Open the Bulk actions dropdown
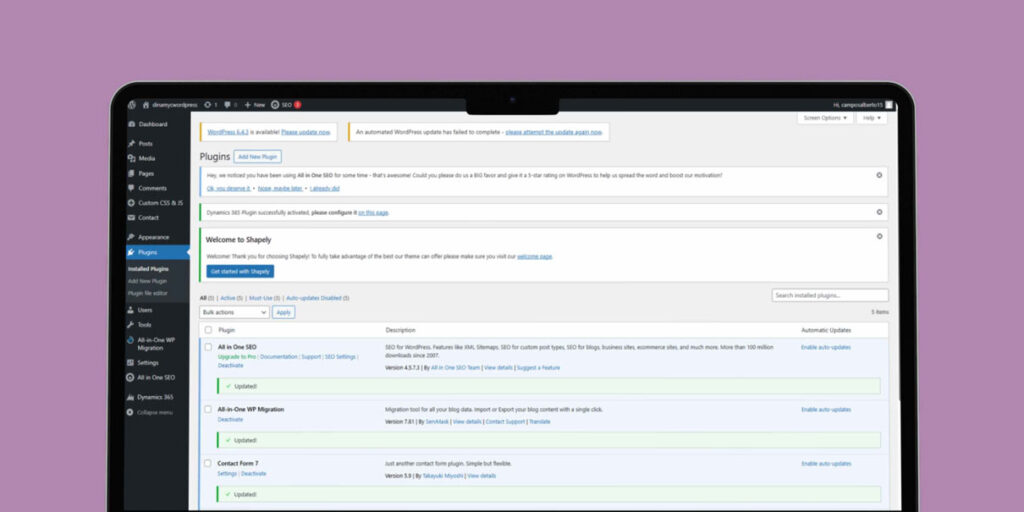Viewport: 1024px width, 512px height. 234,313
